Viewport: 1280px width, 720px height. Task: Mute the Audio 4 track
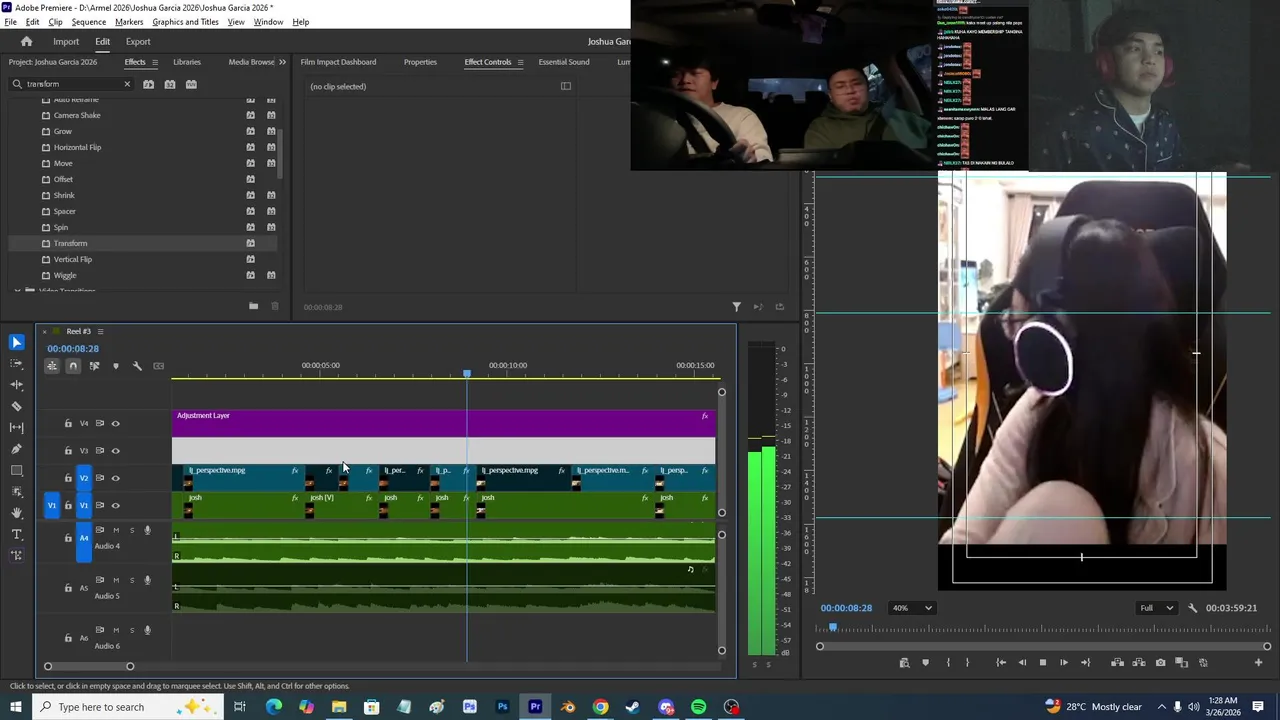click(116, 530)
